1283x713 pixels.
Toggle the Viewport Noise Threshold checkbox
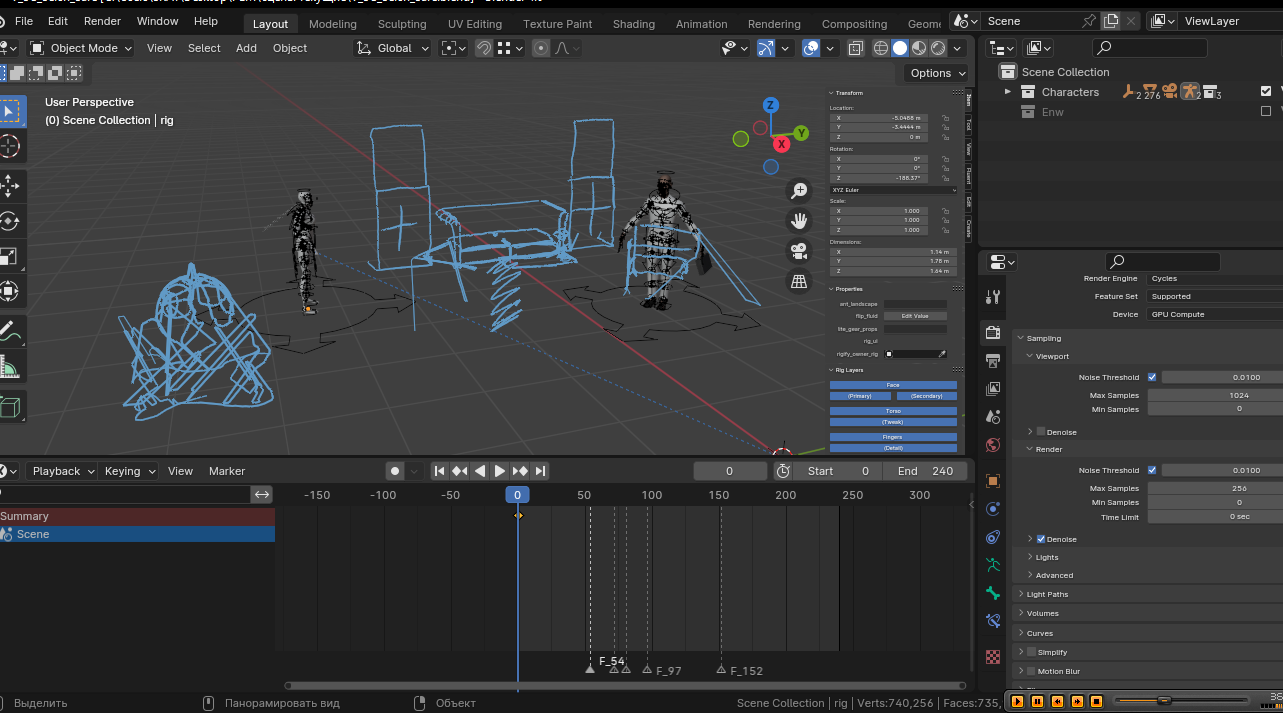tap(1152, 377)
